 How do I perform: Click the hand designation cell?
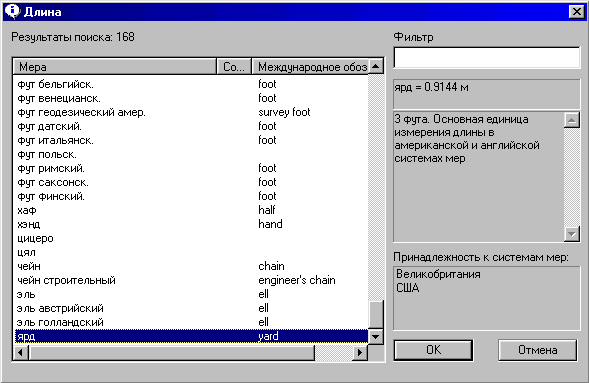(x=270, y=225)
